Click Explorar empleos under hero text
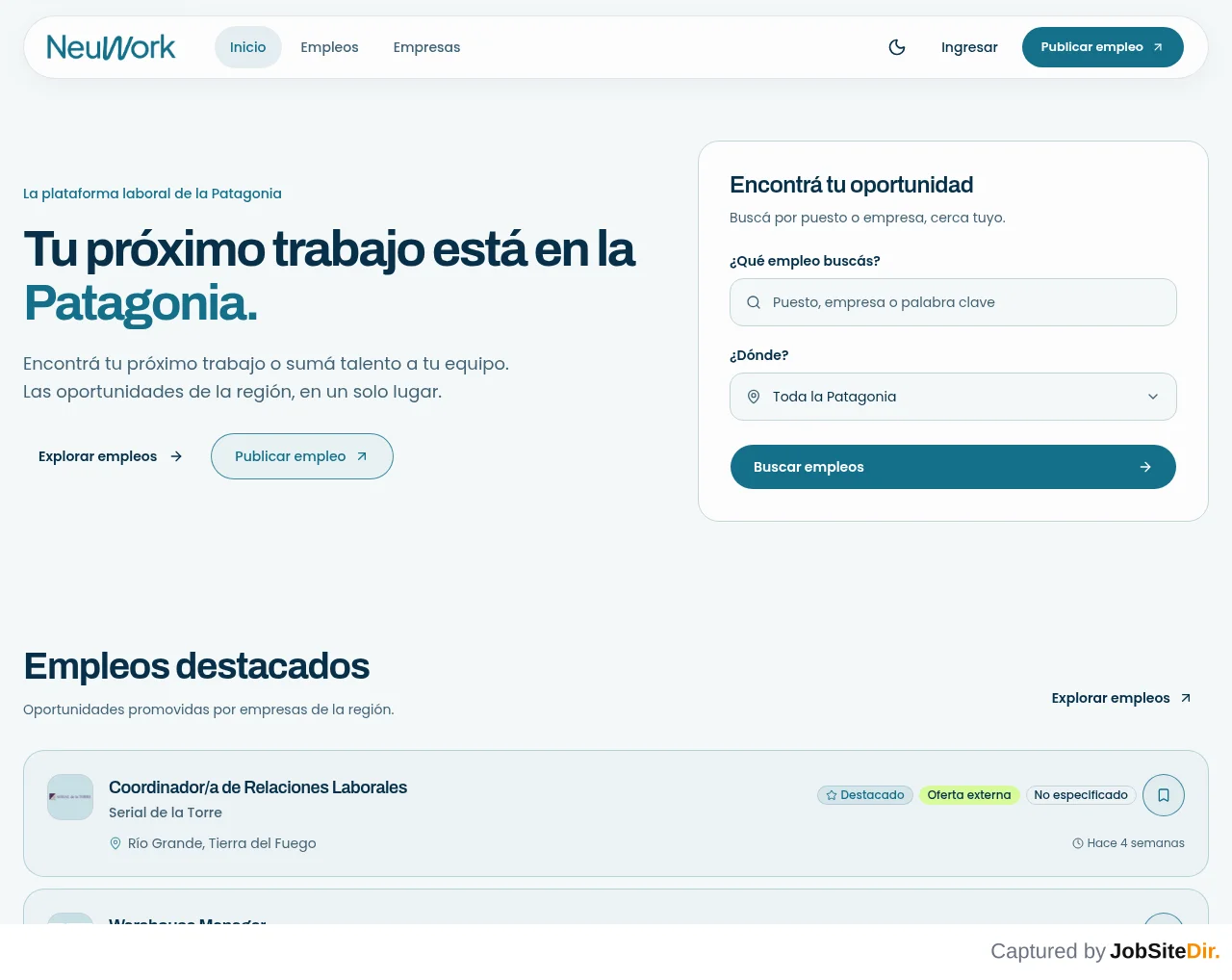Viewport: 1232px width, 980px height. (111, 456)
